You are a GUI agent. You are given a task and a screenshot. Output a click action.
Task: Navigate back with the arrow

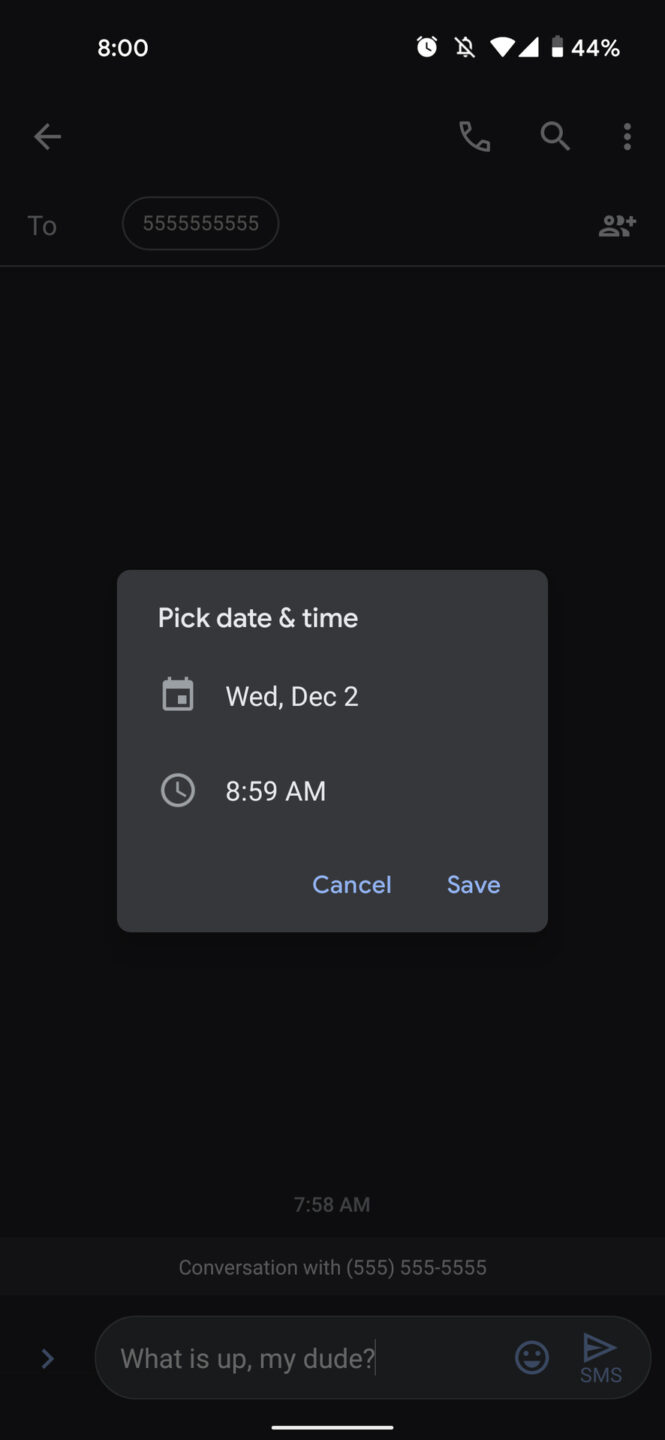tap(47, 136)
